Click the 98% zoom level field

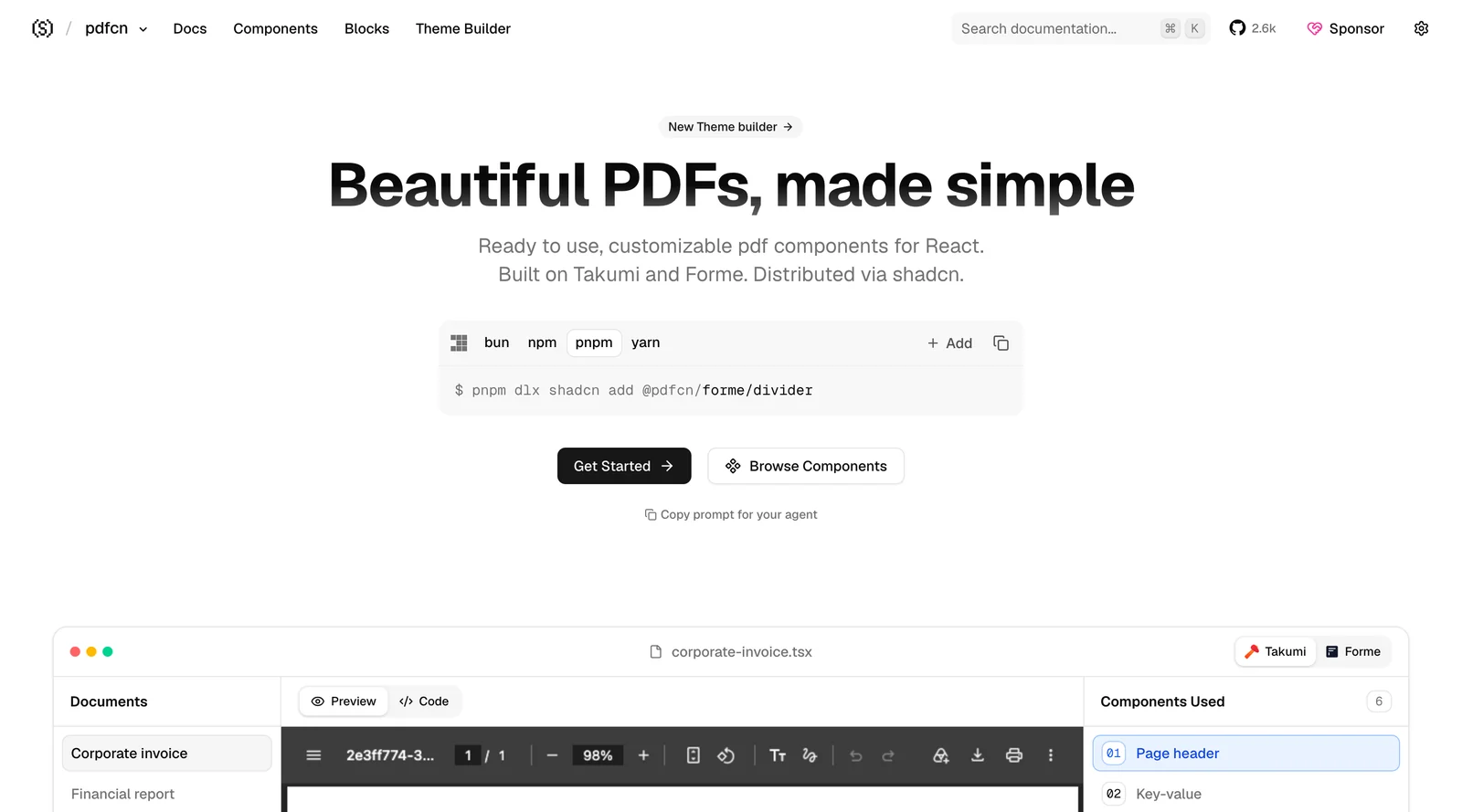click(598, 755)
